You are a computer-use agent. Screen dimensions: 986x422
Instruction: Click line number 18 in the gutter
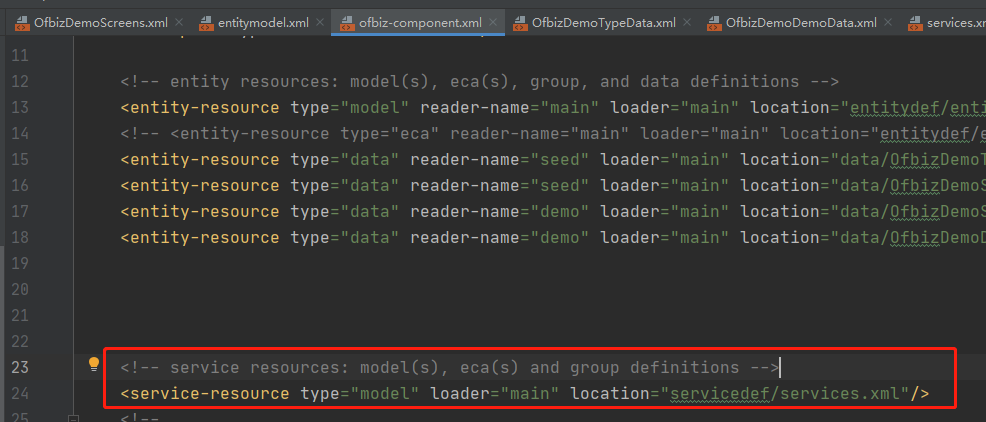(x=21, y=237)
